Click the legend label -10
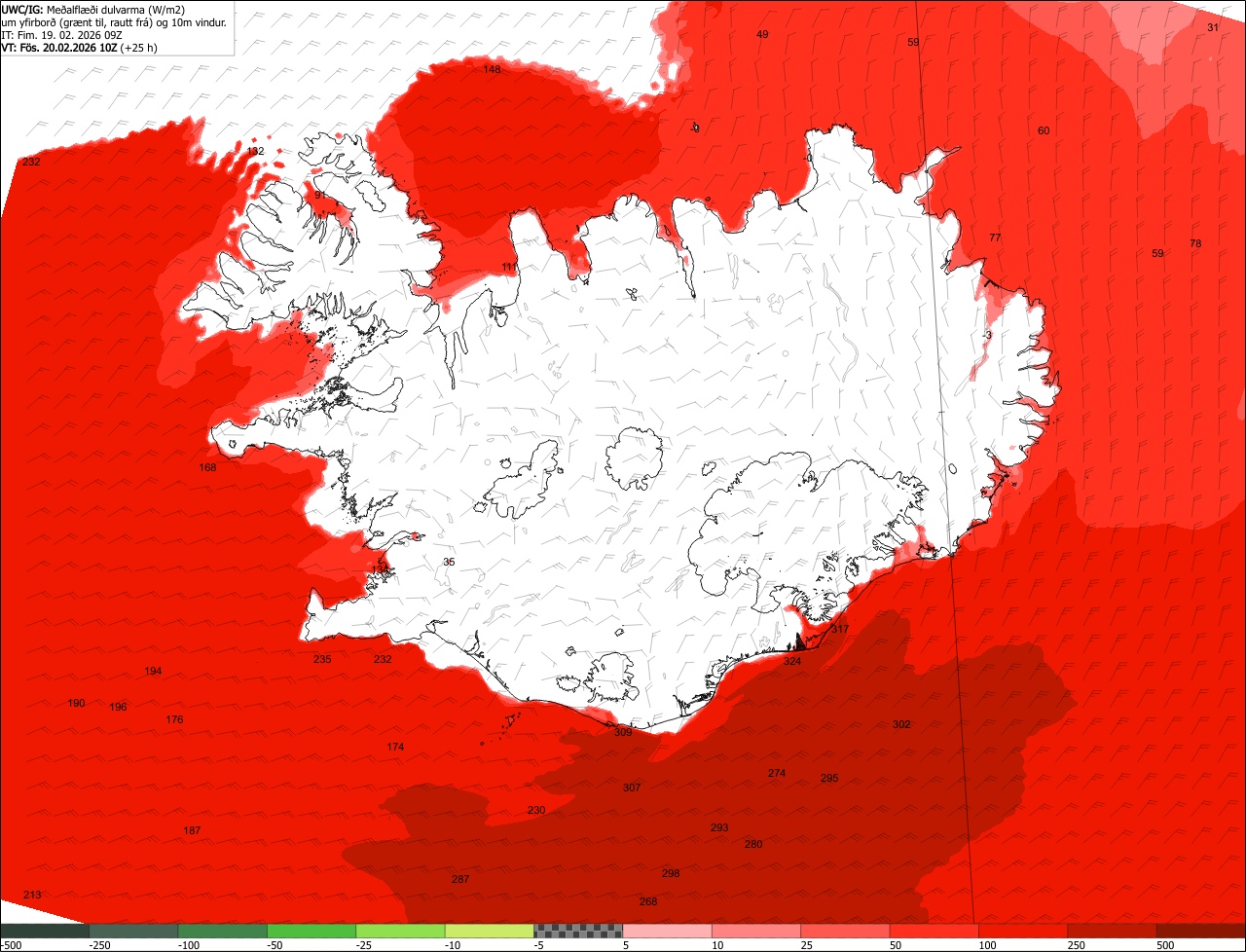Image resolution: width=1246 pixels, height=952 pixels. [x=455, y=945]
